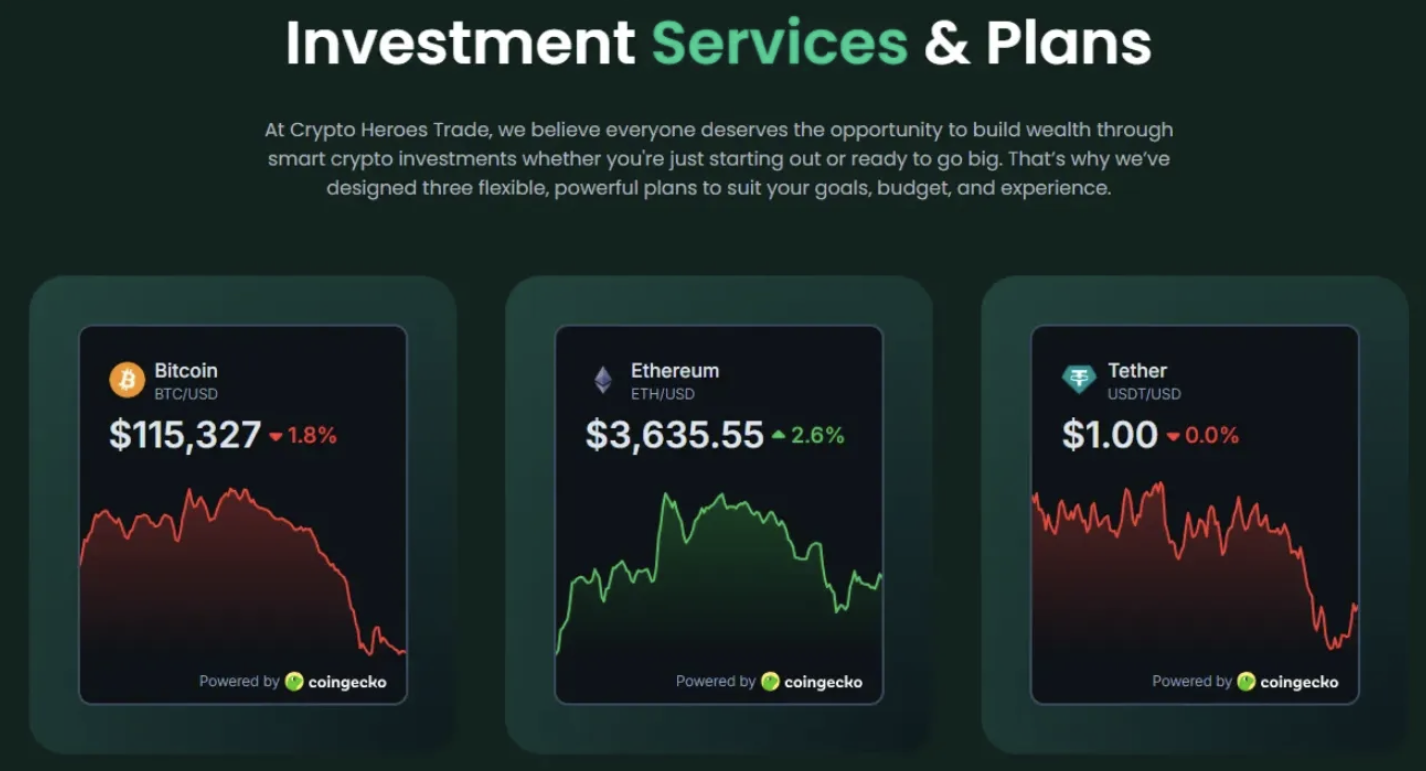
Task: Click the CoinGecko logo in Bitcoin card
Action: (x=294, y=682)
